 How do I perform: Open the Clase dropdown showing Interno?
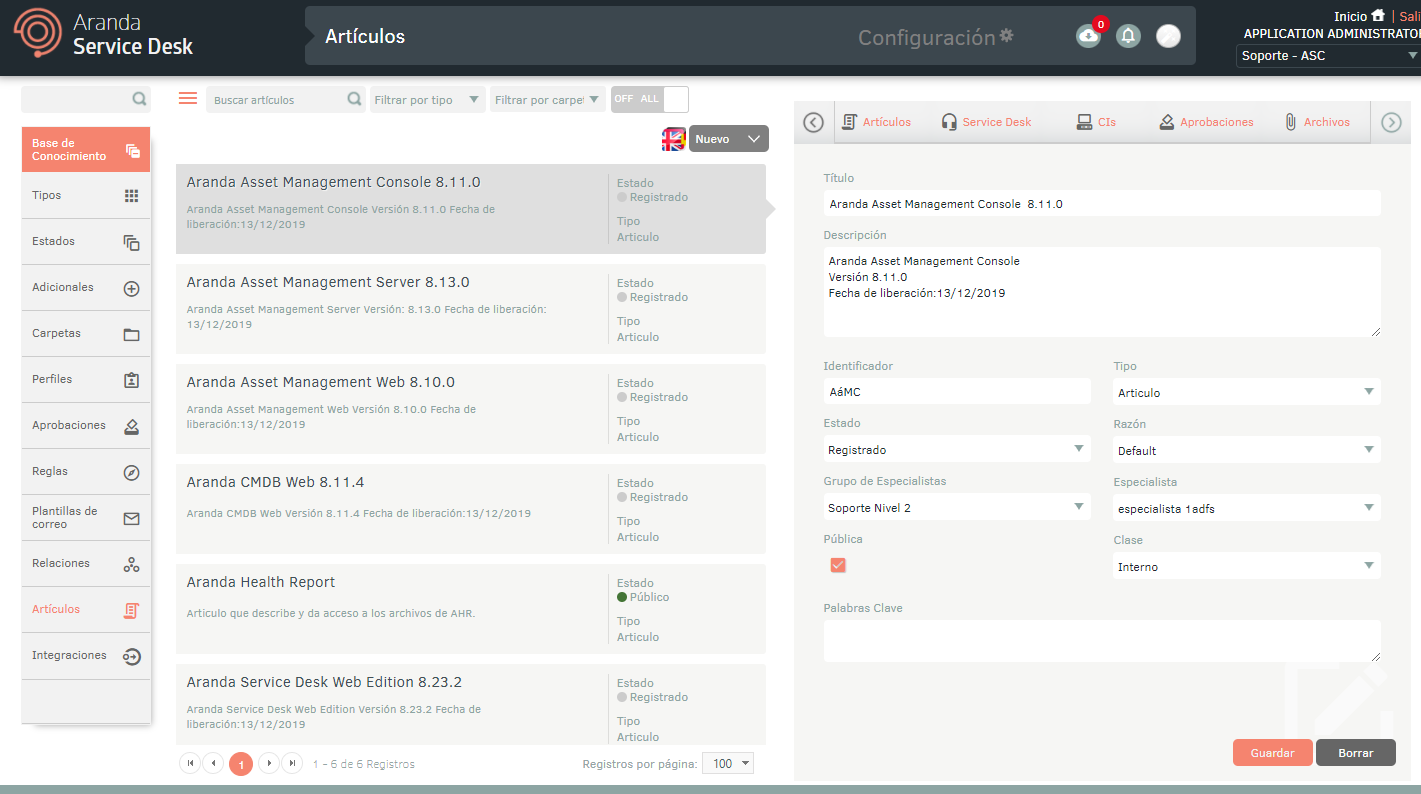(1247, 566)
